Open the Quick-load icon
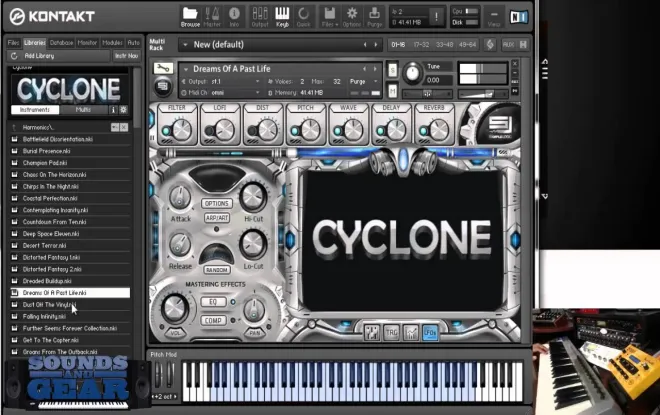 tap(303, 17)
